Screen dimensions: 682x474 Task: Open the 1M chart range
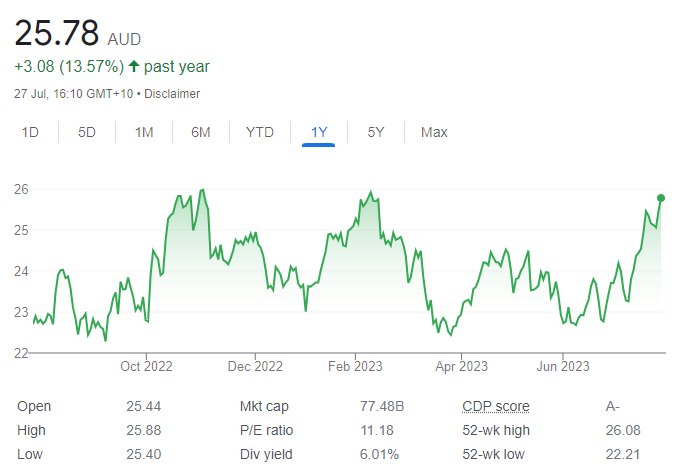pos(144,132)
